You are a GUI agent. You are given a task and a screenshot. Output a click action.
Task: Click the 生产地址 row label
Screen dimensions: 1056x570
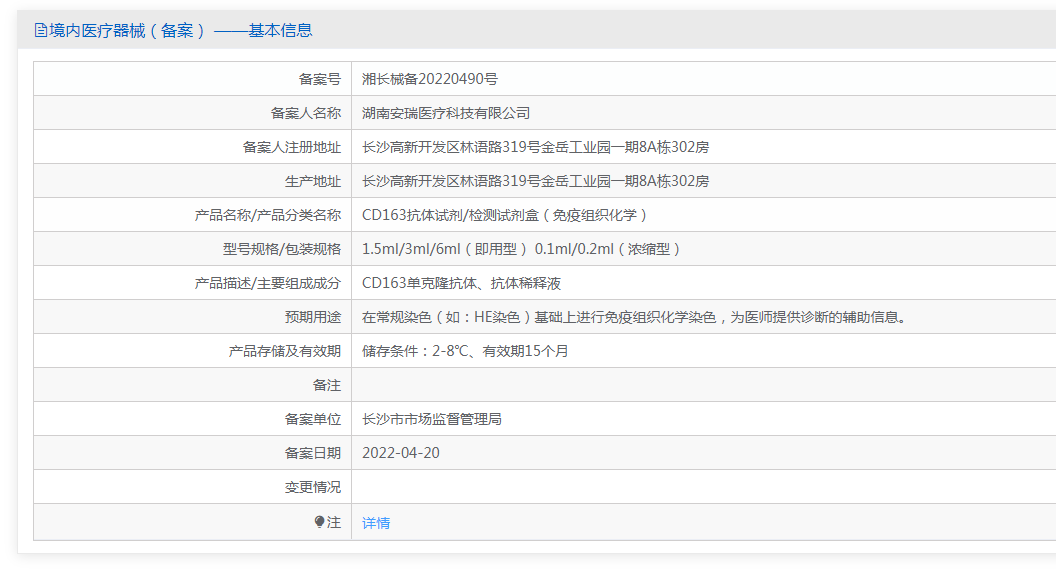312,181
